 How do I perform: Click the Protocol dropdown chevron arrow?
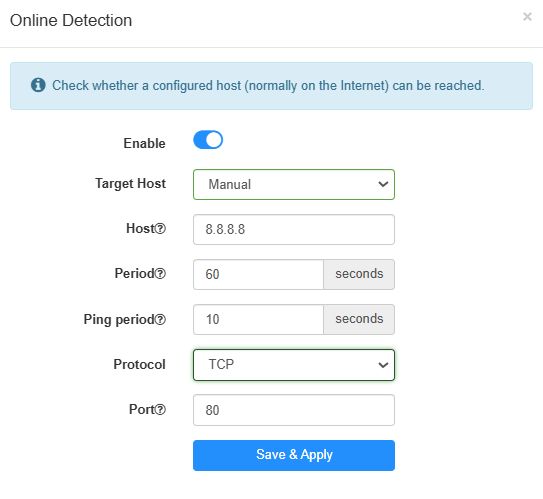tap(383, 365)
